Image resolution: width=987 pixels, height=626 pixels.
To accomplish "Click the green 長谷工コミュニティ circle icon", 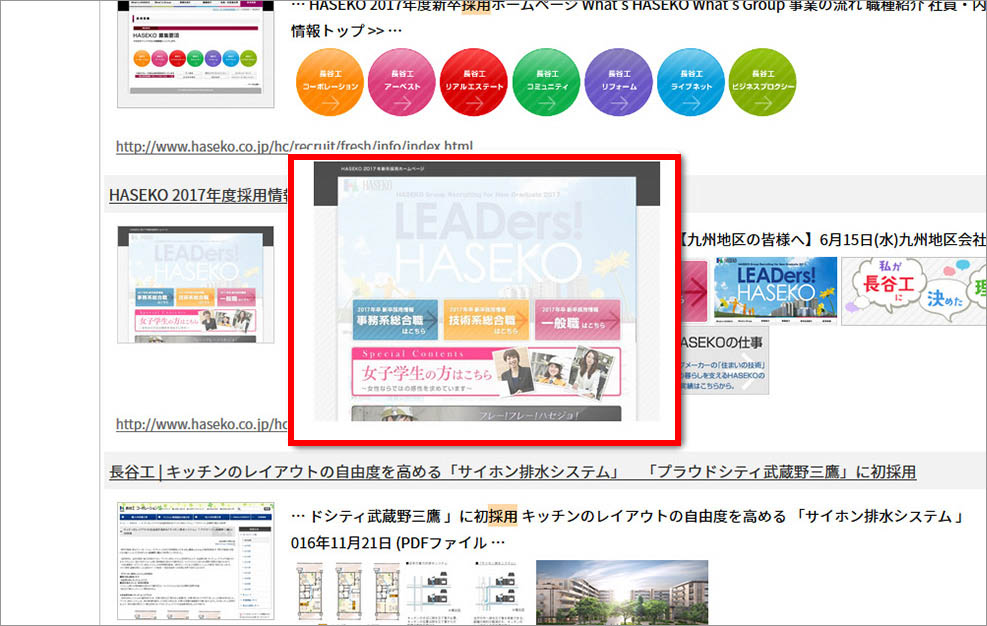I will click(x=546, y=83).
